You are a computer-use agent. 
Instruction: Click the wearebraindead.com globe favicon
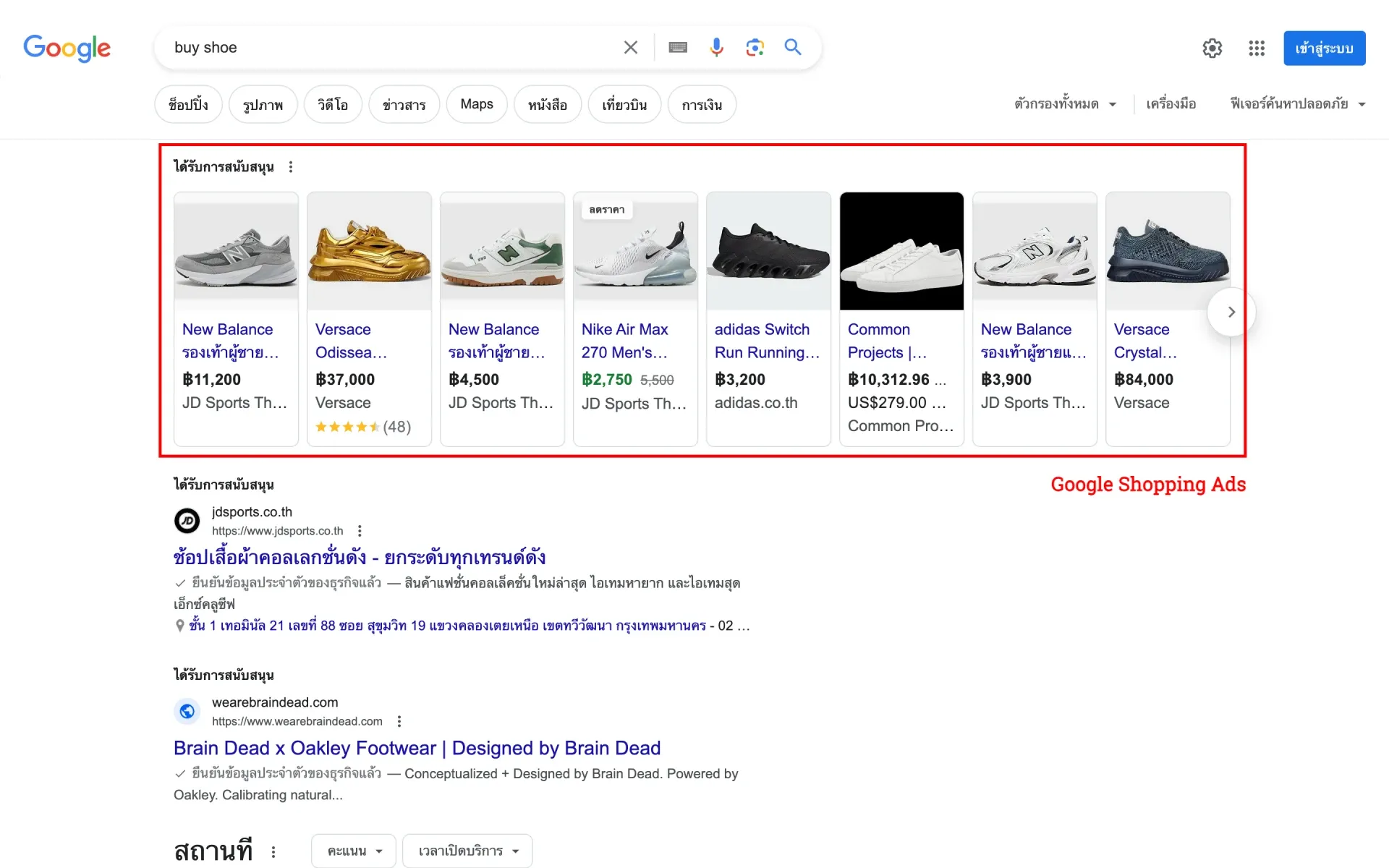(x=187, y=711)
